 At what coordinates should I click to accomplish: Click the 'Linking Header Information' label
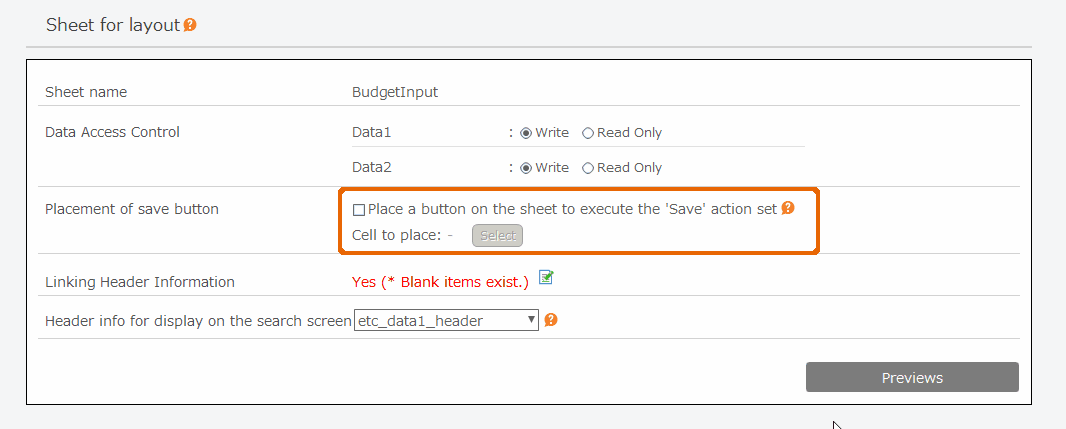[140, 282]
